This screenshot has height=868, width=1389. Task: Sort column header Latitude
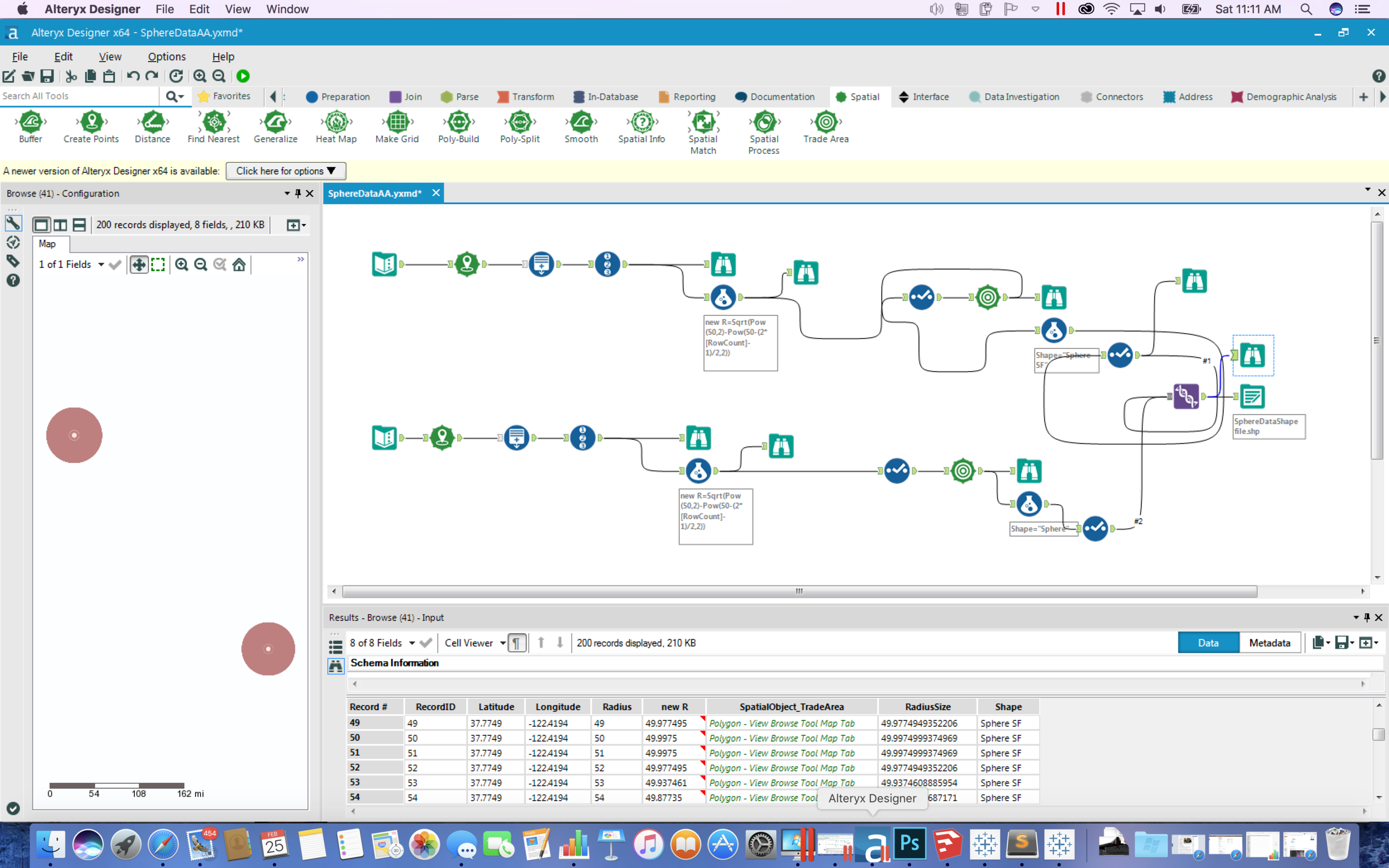496,707
